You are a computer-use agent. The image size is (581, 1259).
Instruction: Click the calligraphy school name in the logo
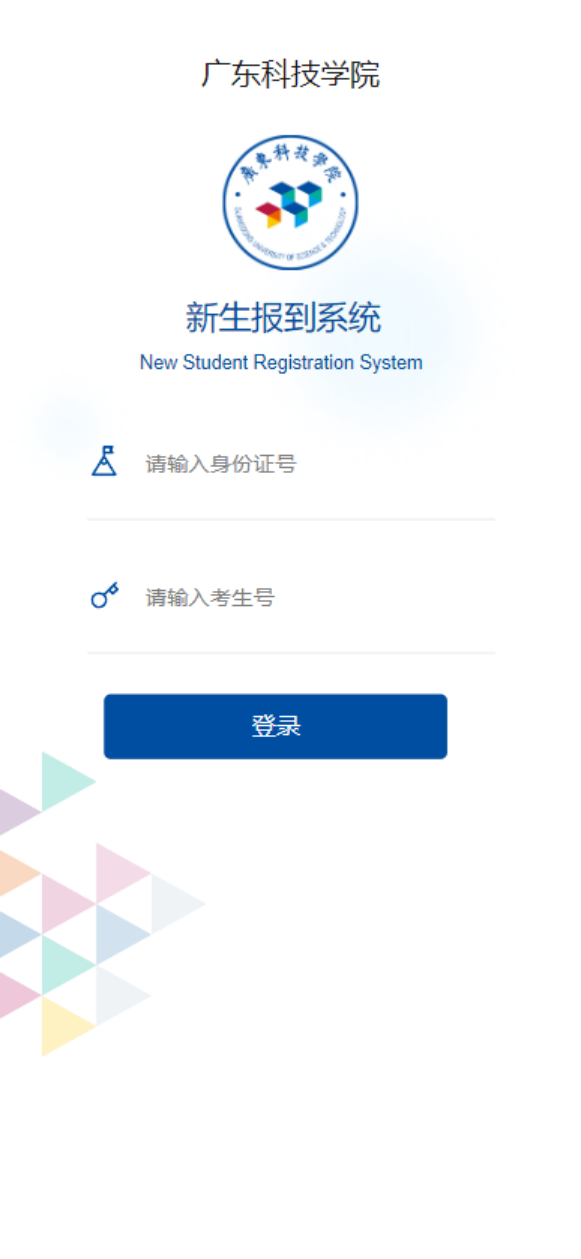click(289, 165)
